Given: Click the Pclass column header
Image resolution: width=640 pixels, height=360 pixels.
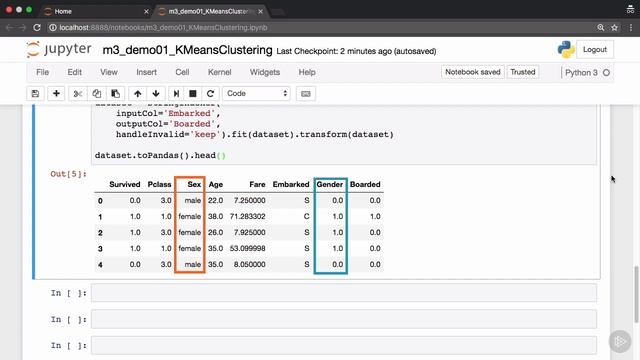Looking at the screenshot, I should click(159, 184).
